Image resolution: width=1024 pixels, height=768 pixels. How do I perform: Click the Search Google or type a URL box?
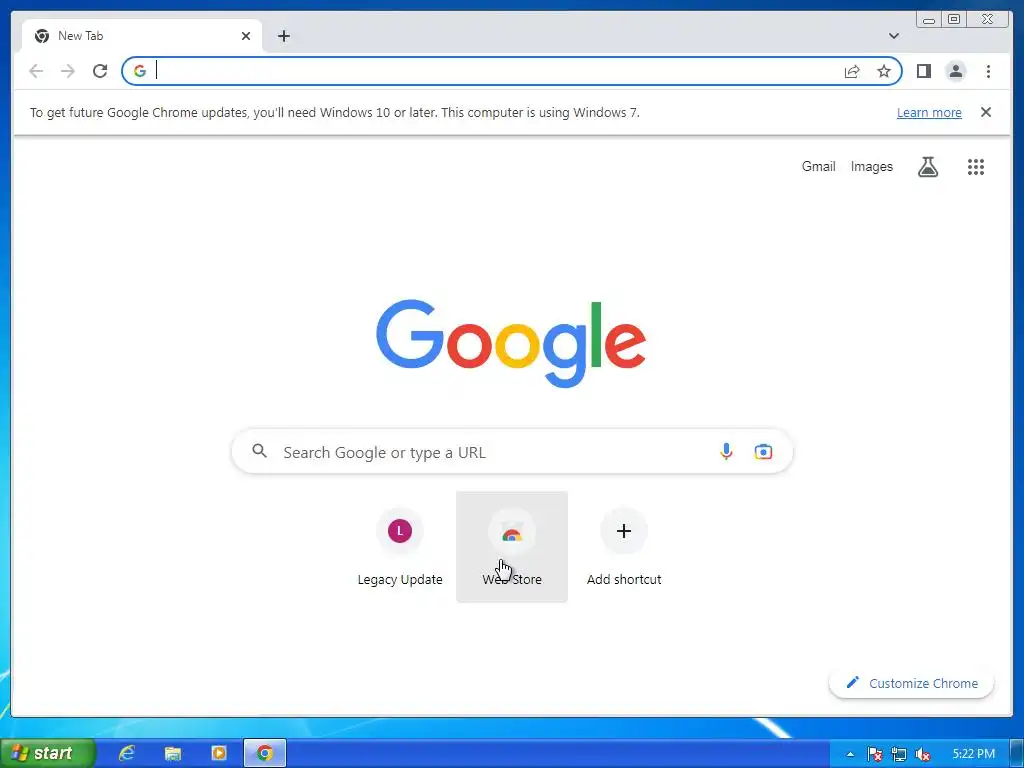tap(512, 451)
